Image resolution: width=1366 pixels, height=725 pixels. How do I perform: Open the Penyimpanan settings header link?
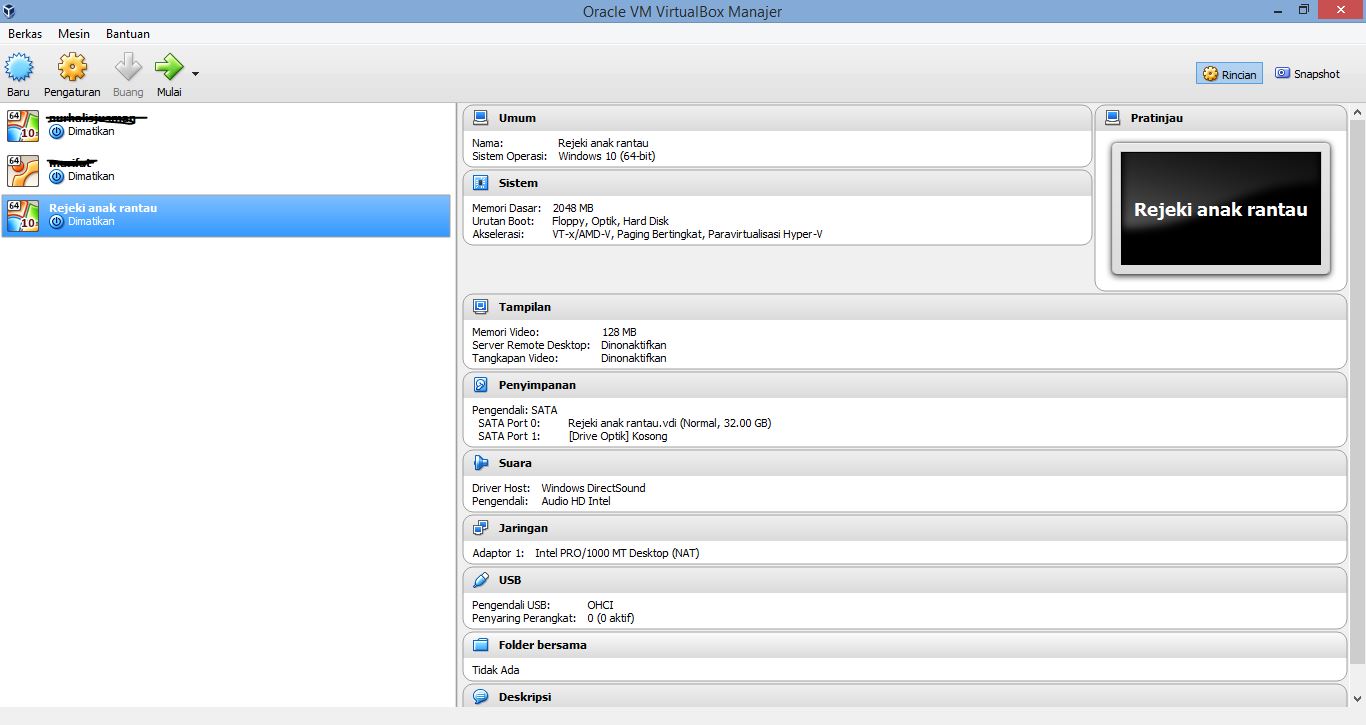(x=537, y=385)
